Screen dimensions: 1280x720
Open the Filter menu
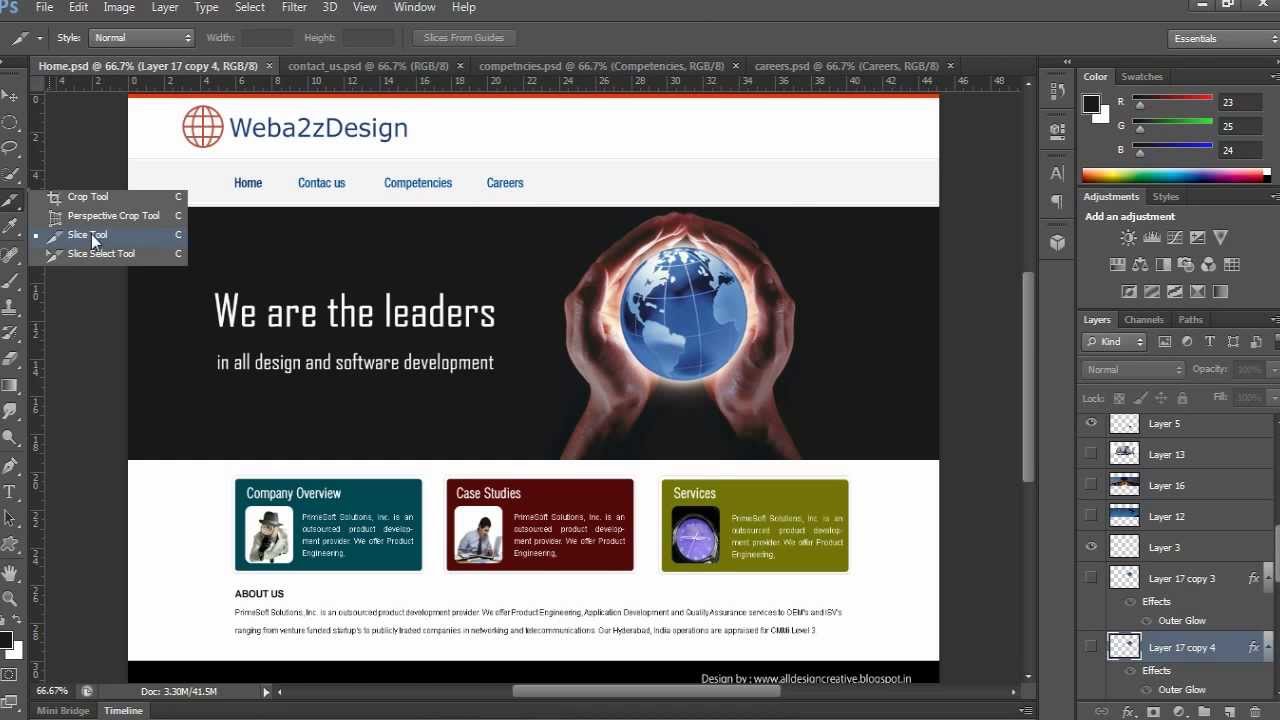click(294, 7)
